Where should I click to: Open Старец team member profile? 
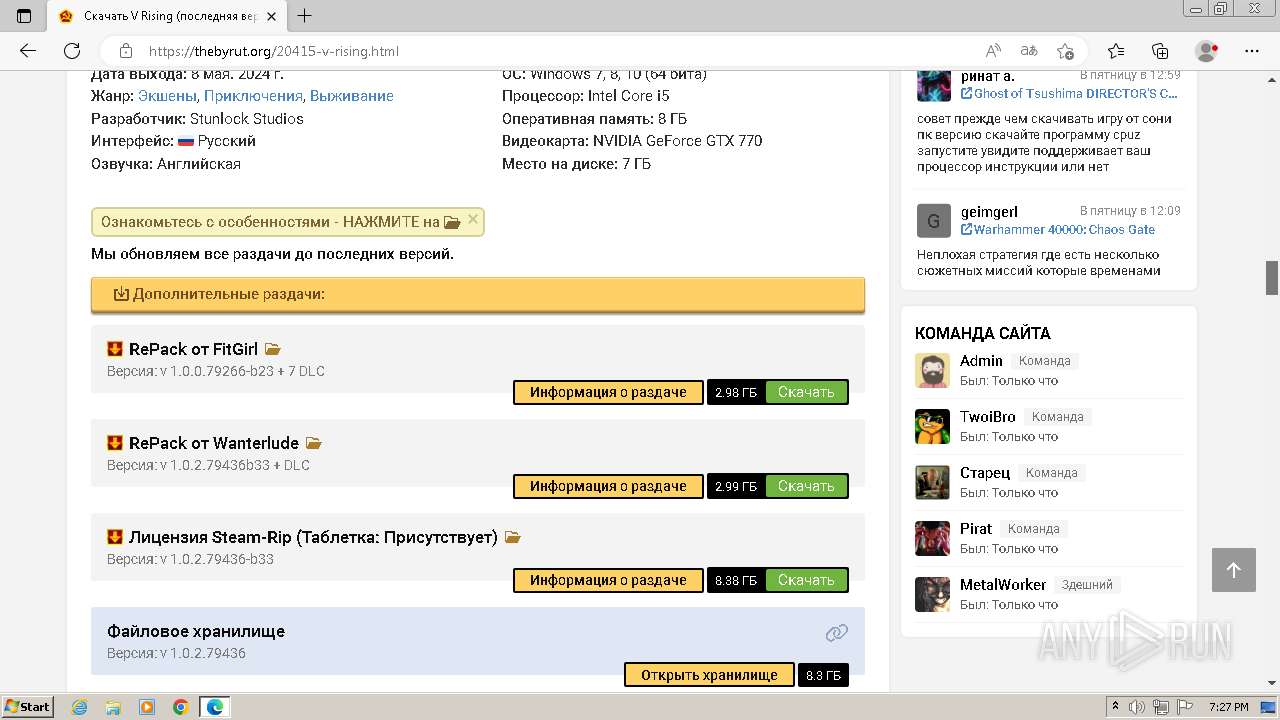click(985, 472)
